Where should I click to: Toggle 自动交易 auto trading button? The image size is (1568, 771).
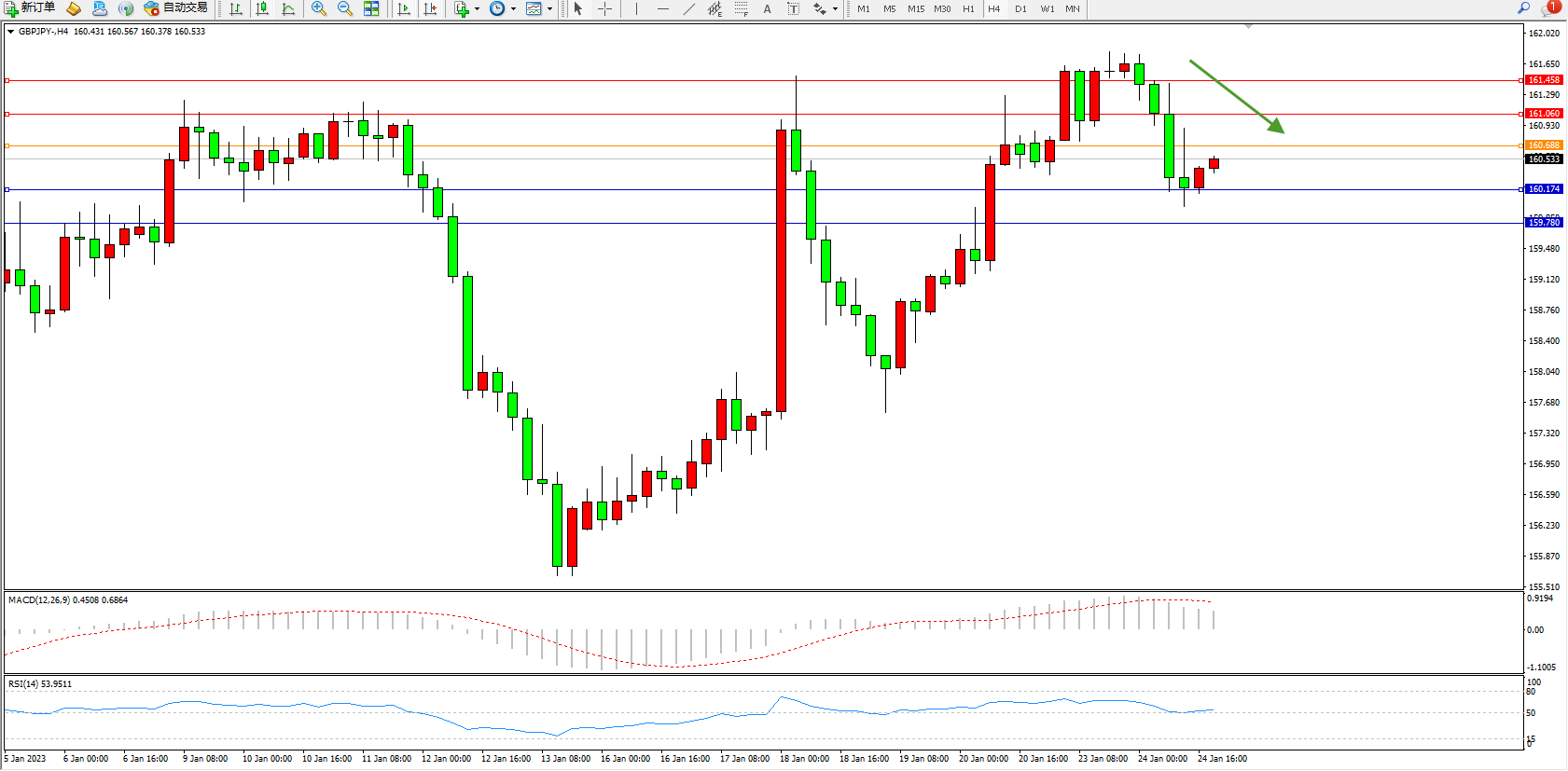pos(175,8)
